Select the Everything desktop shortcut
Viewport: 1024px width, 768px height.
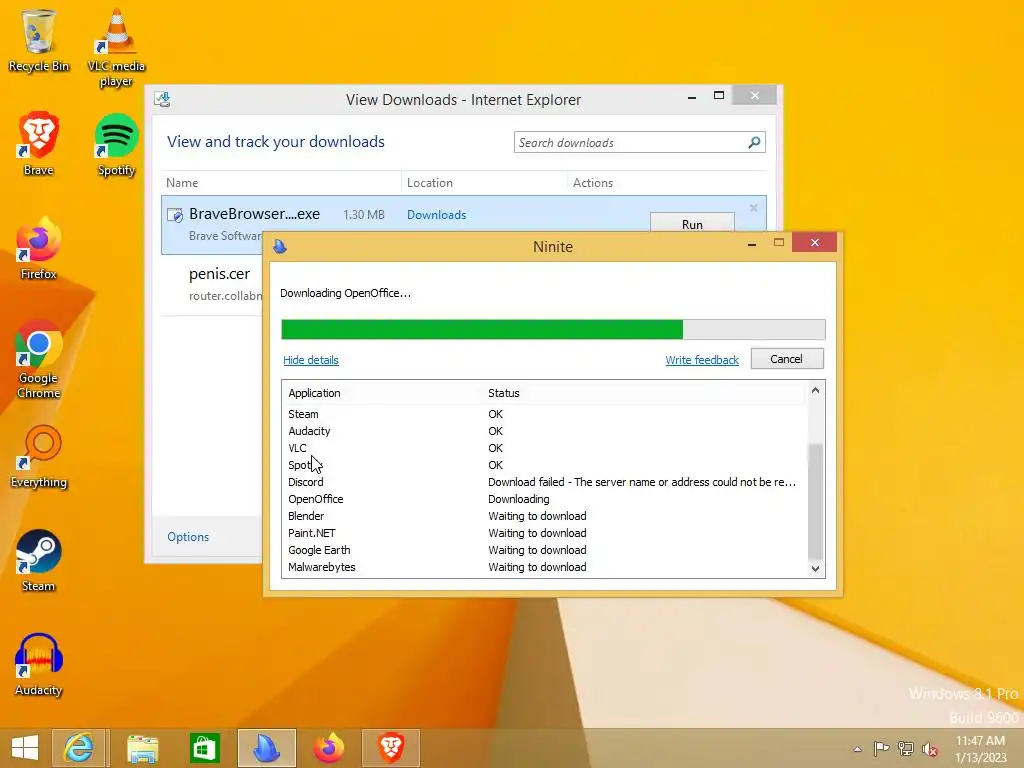click(x=39, y=456)
